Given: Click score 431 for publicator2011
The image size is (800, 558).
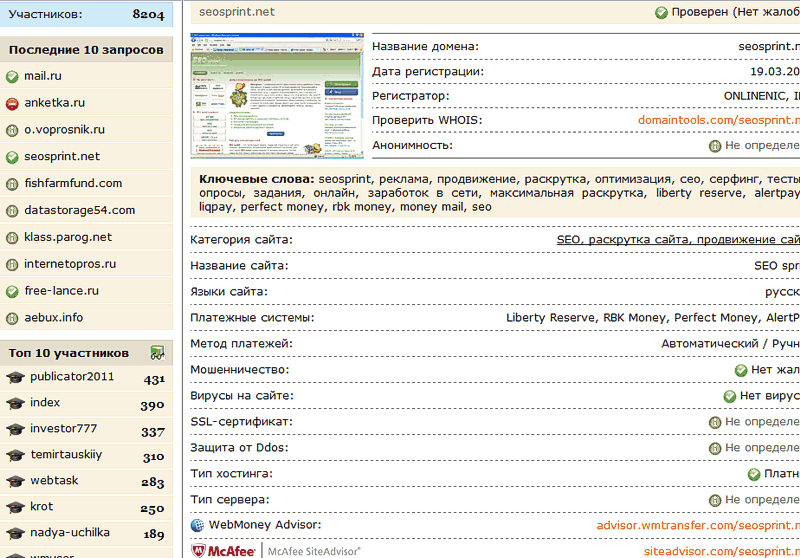Looking at the screenshot, I should (x=154, y=379).
